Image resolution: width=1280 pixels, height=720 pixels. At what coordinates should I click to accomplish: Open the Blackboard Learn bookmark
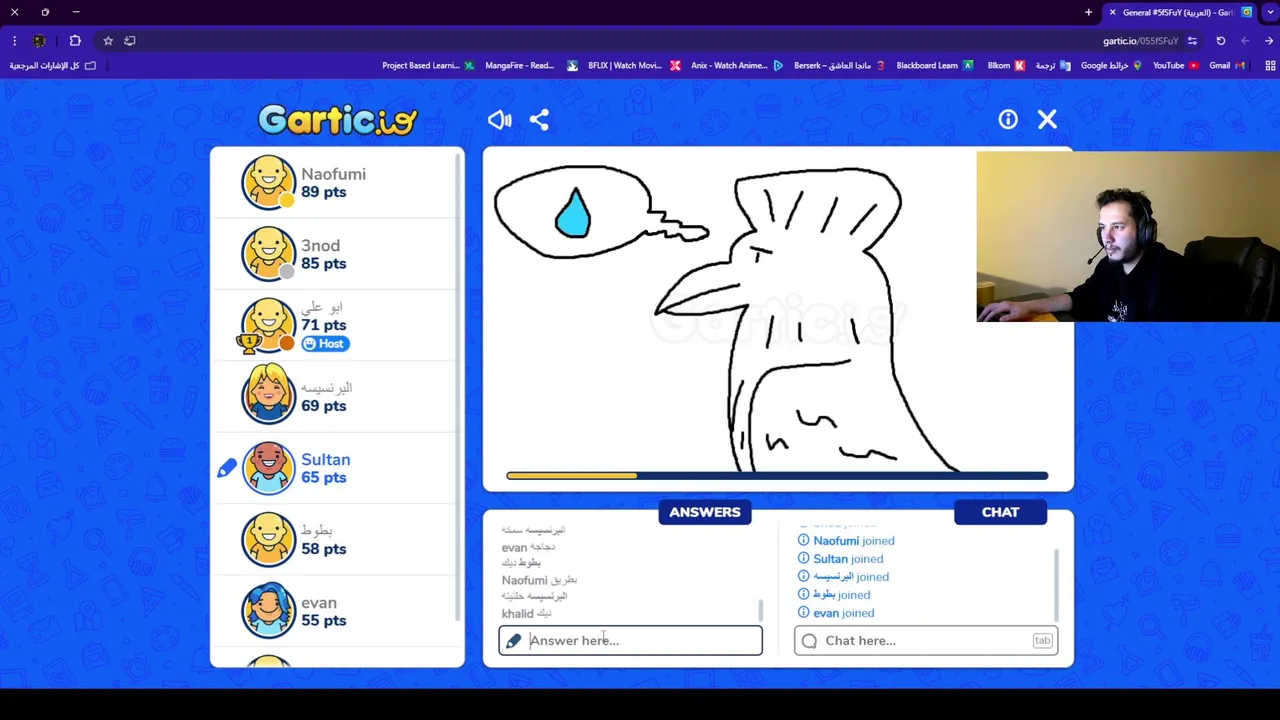[934, 66]
